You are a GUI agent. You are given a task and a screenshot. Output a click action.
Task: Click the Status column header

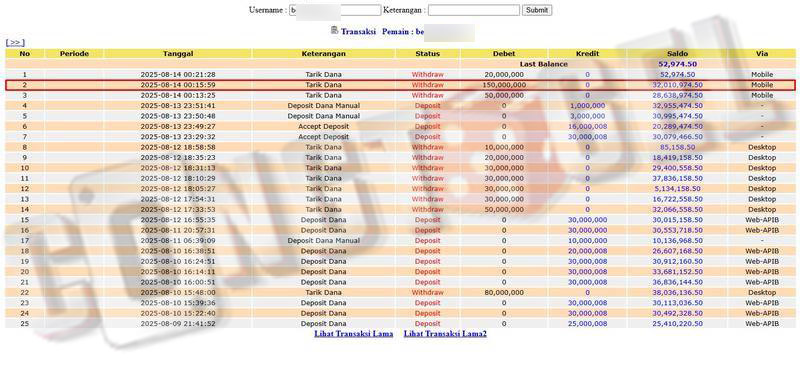428,54
